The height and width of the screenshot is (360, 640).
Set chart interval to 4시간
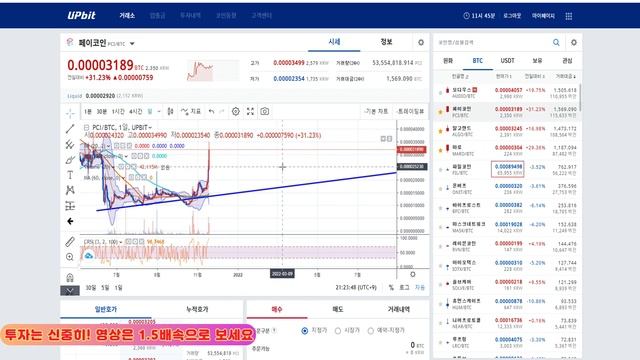click(x=136, y=111)
